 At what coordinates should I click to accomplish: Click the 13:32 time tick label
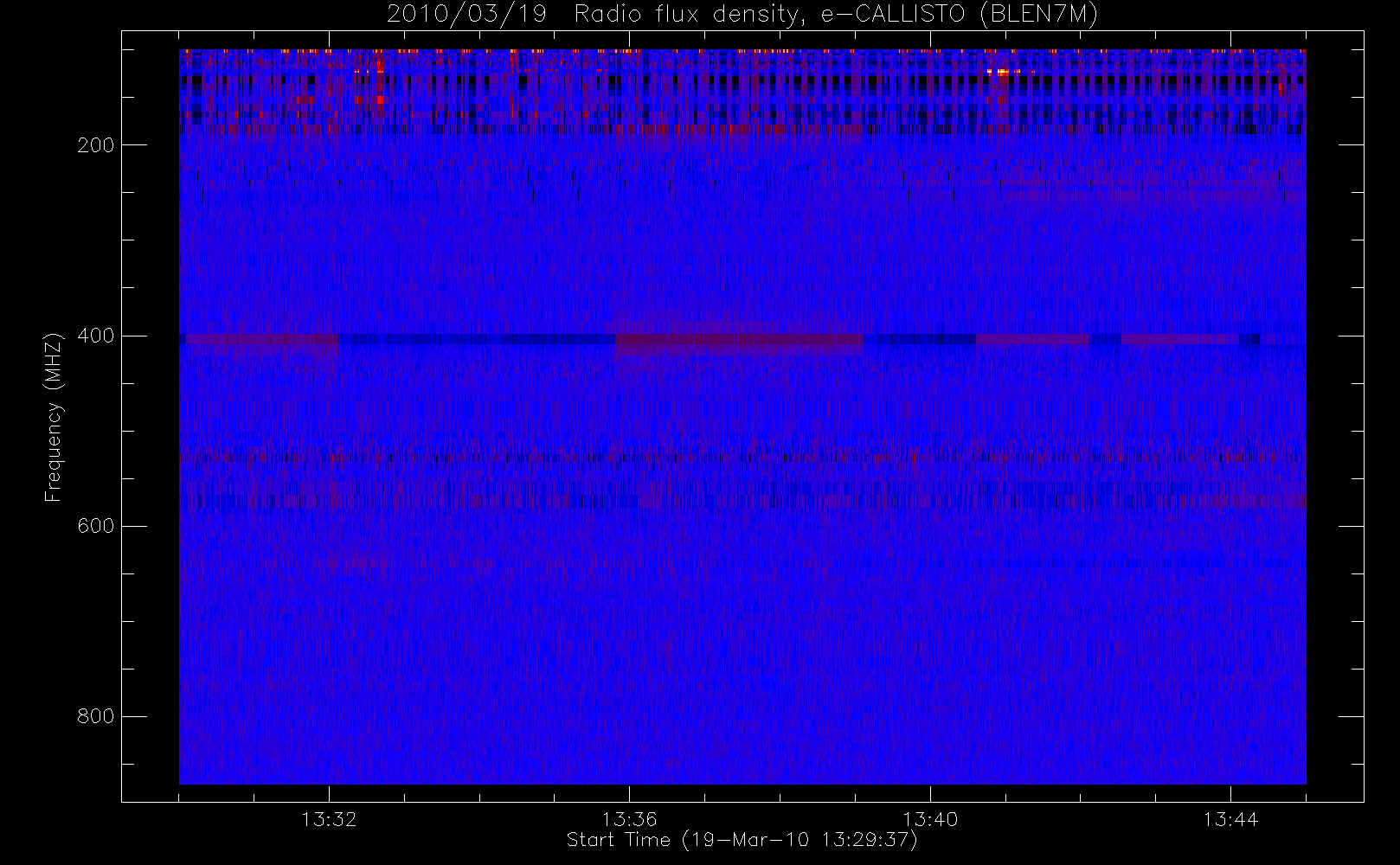pos(329,819)
